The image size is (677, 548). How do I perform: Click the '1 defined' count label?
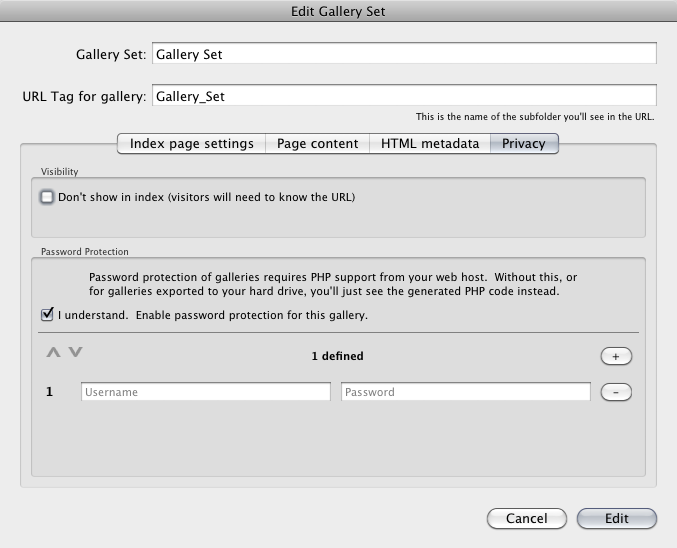338,356
